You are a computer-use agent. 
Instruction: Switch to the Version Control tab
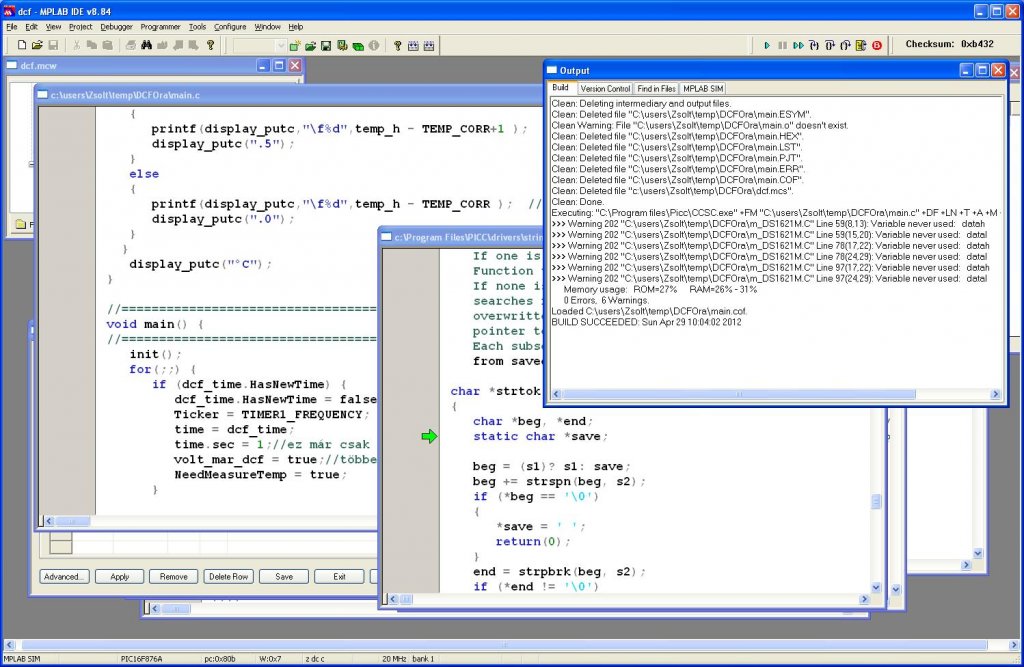(x=605, y=89)
